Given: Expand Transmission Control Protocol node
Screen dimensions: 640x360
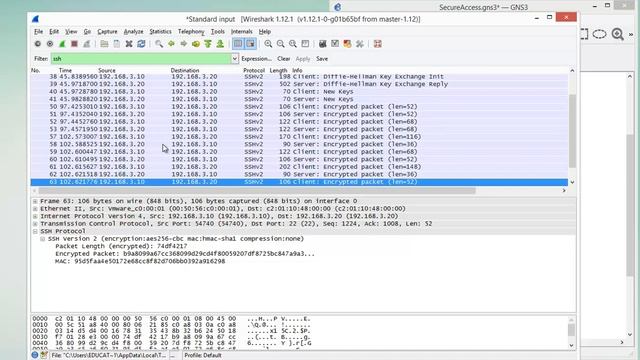Looking at the screenshot, I should 35,224.
